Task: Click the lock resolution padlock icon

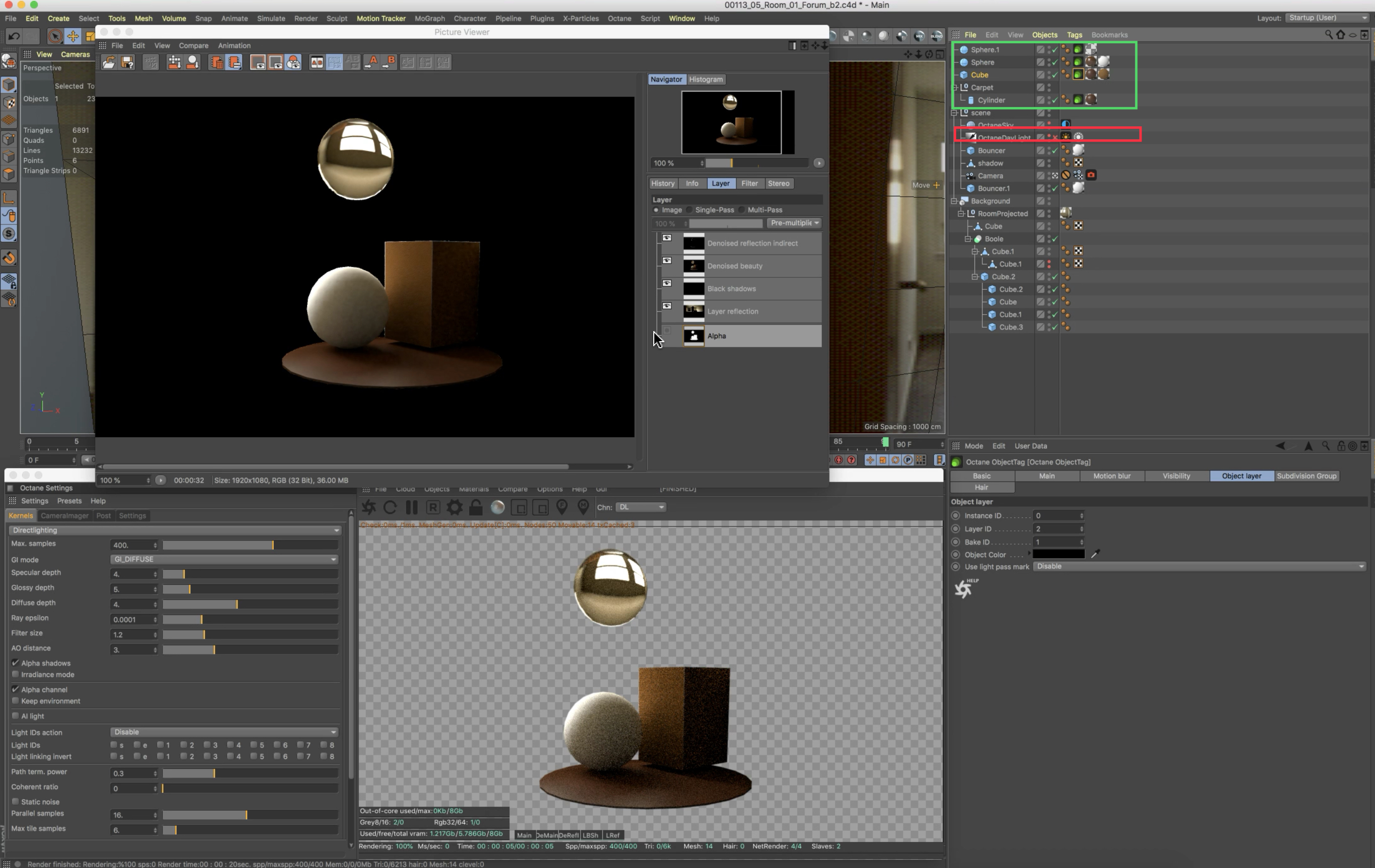Action: click(x=476, y=507)
